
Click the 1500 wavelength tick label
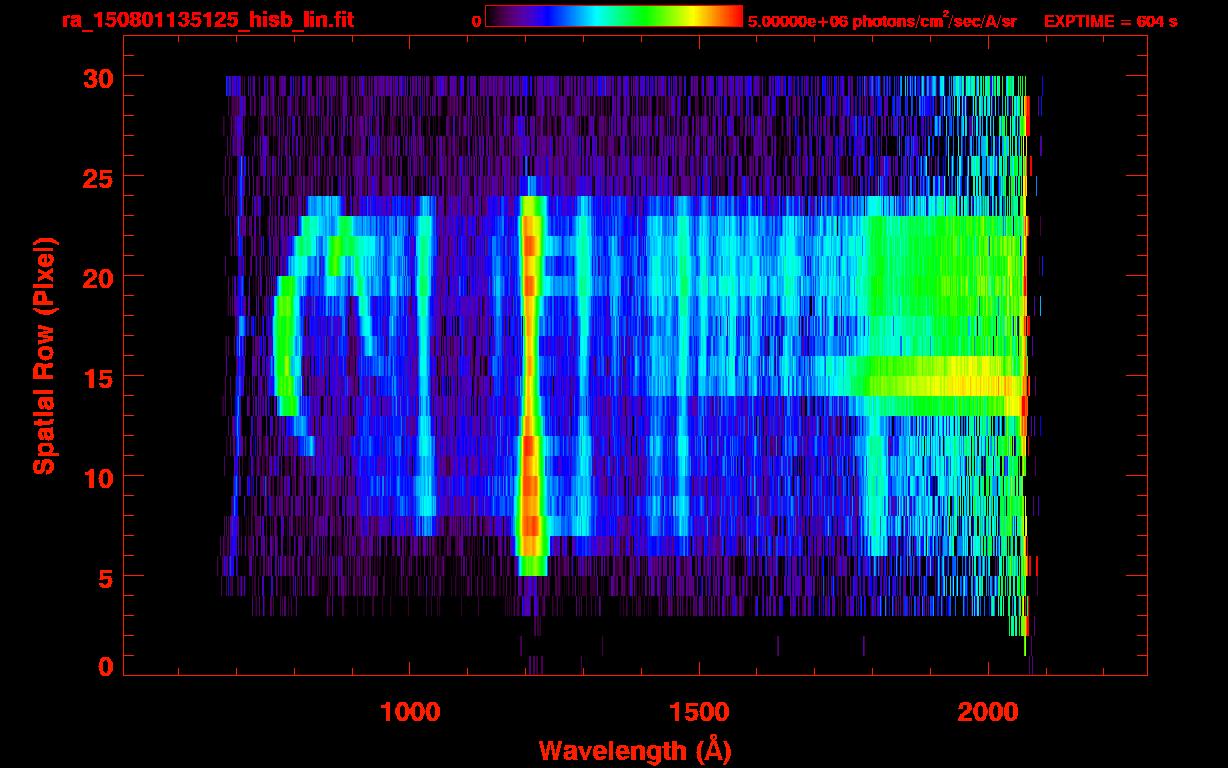click(698, 712)
